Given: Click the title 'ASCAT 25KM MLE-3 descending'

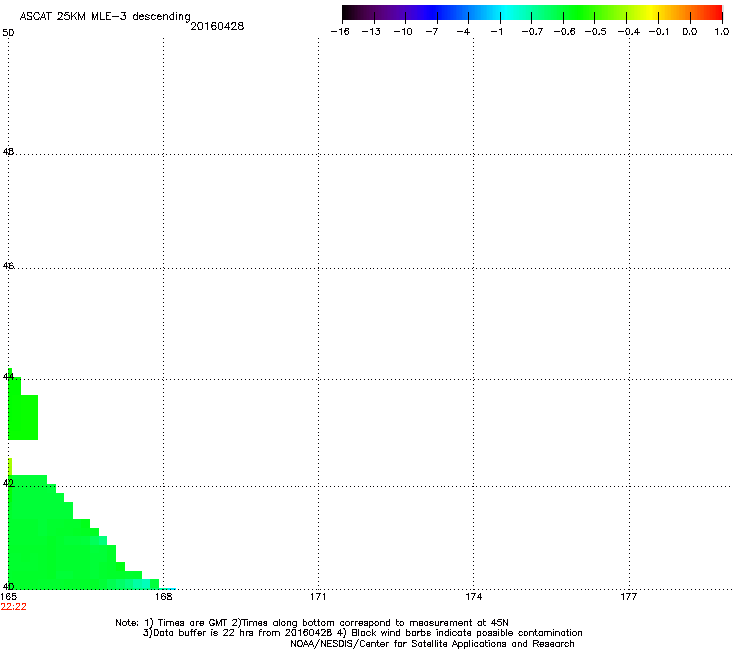Looking at the screenshot, I should (105, 17).
